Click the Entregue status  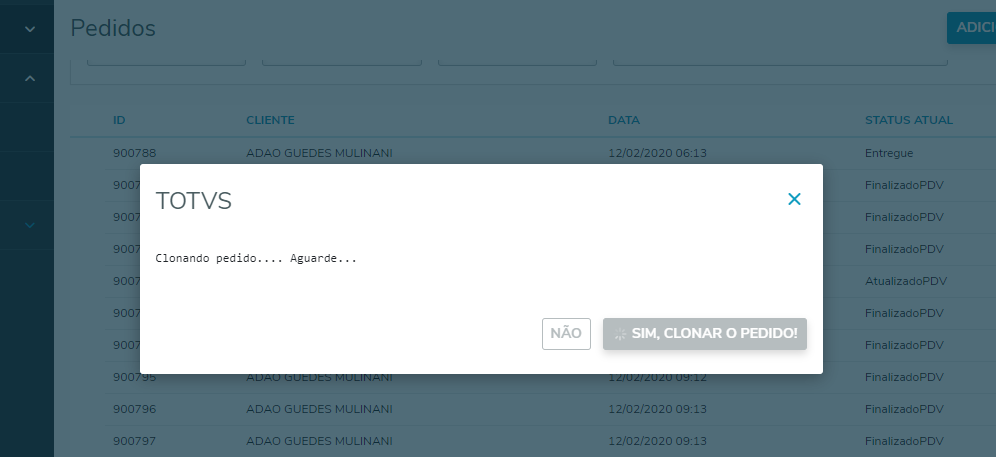coord(889,153)
